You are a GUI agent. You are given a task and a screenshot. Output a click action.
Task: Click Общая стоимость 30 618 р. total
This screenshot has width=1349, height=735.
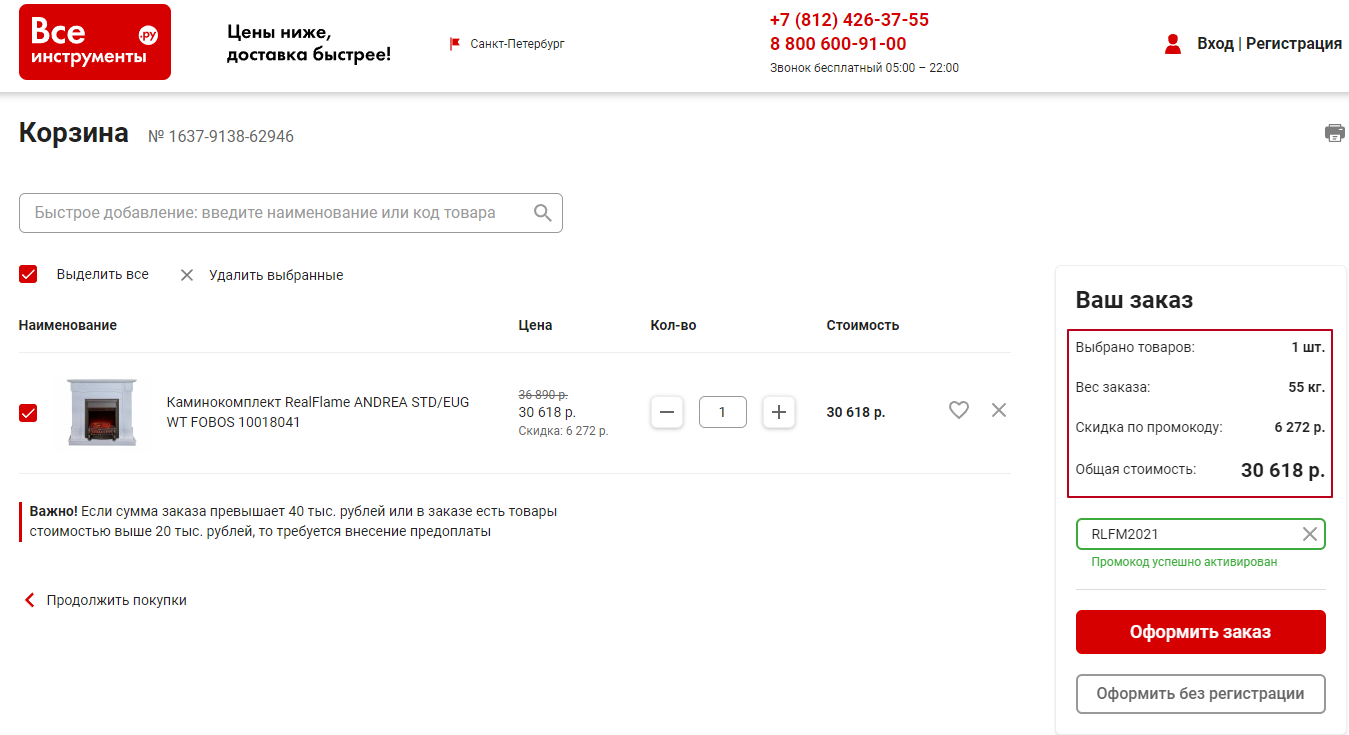1283,470
